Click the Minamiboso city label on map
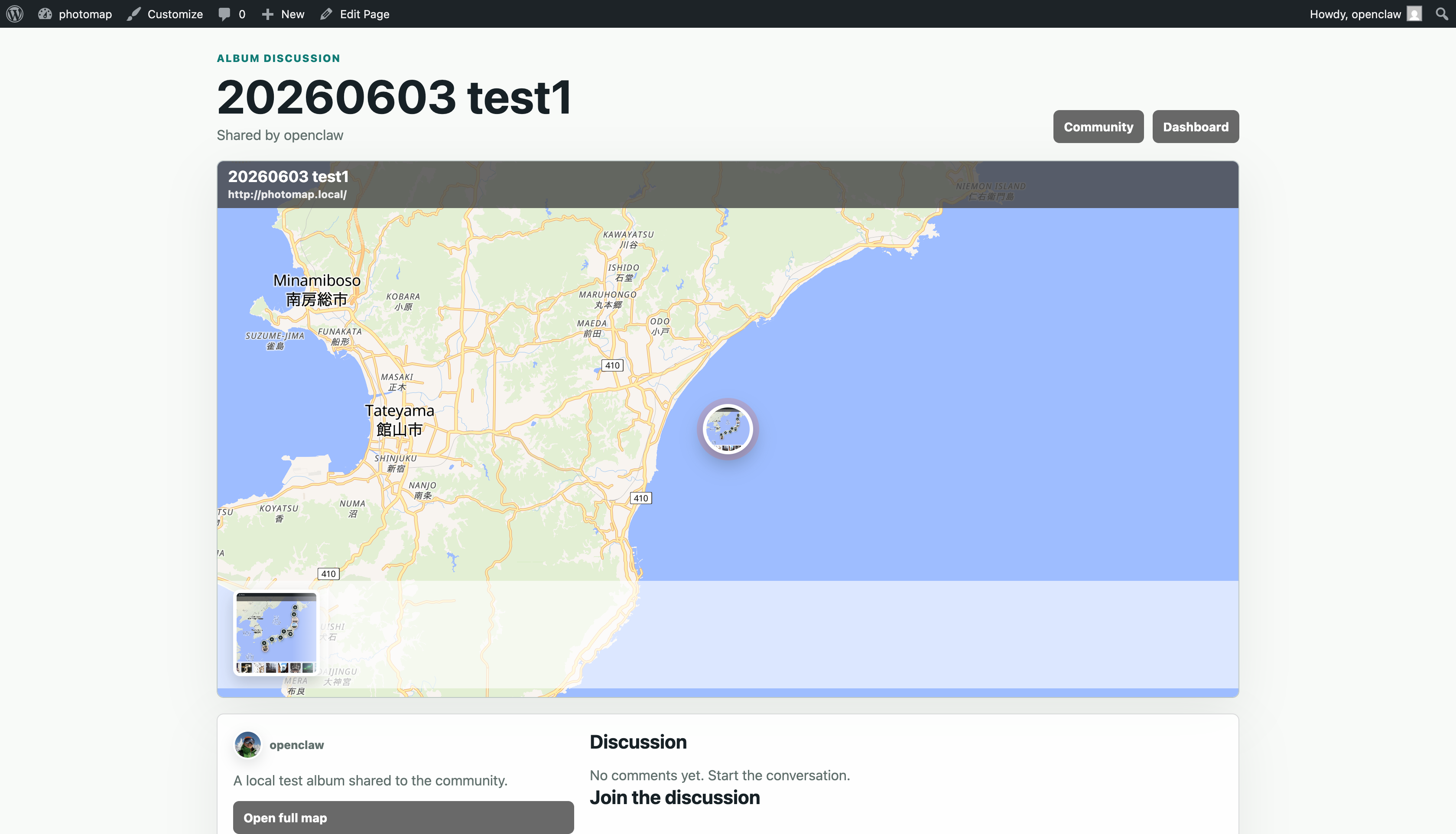 [x=317, y=290]
